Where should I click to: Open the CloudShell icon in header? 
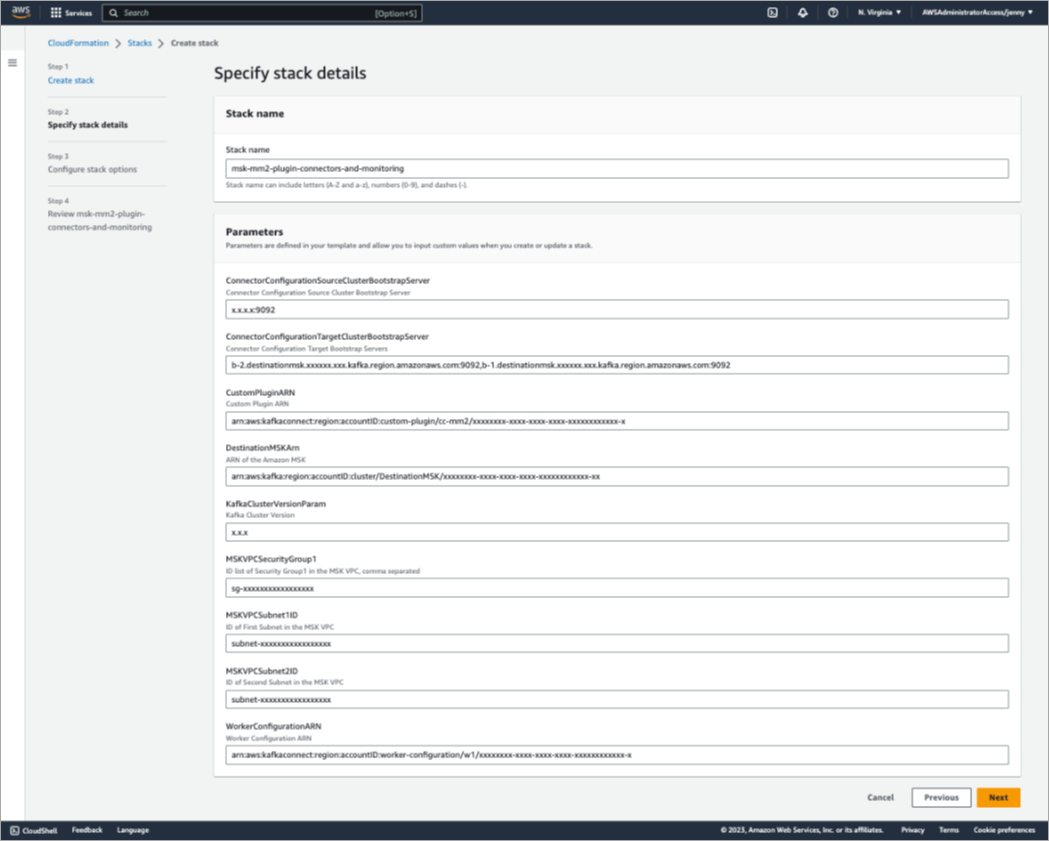point(772,13)
